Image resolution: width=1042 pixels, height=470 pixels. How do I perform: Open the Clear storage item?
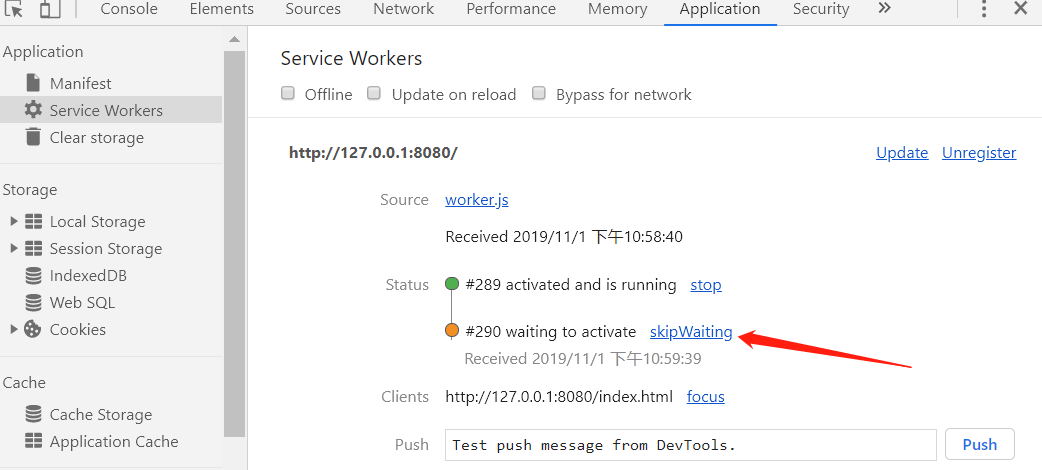[x=96, y=138]
